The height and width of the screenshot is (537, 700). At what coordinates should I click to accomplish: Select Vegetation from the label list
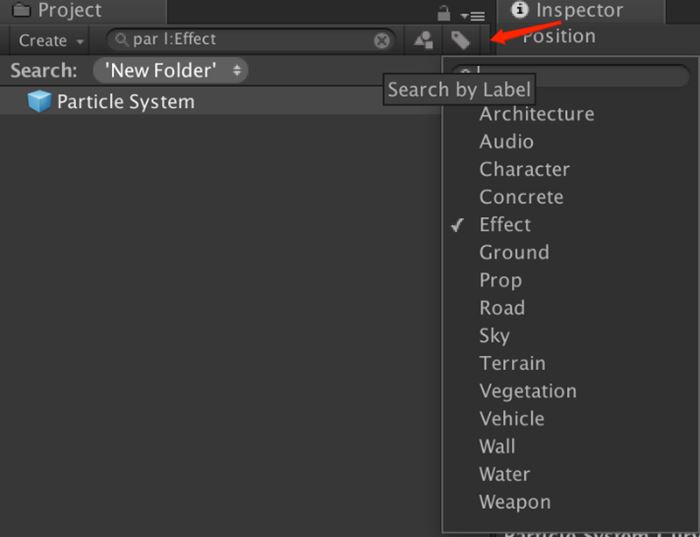click(527, 391)
